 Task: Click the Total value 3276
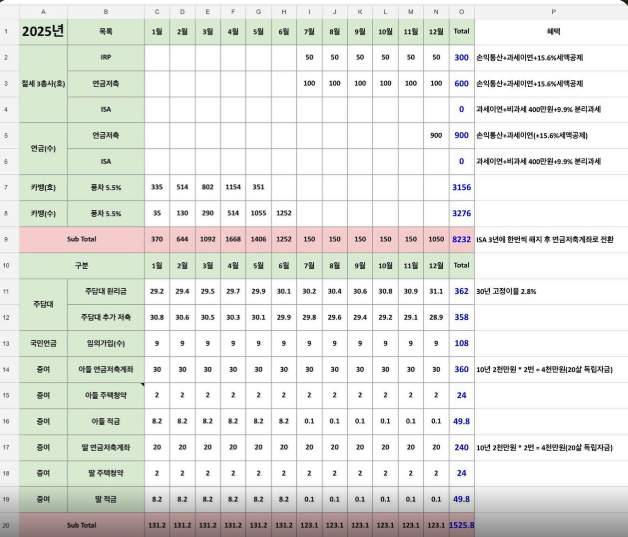click(x=461, y=213)
